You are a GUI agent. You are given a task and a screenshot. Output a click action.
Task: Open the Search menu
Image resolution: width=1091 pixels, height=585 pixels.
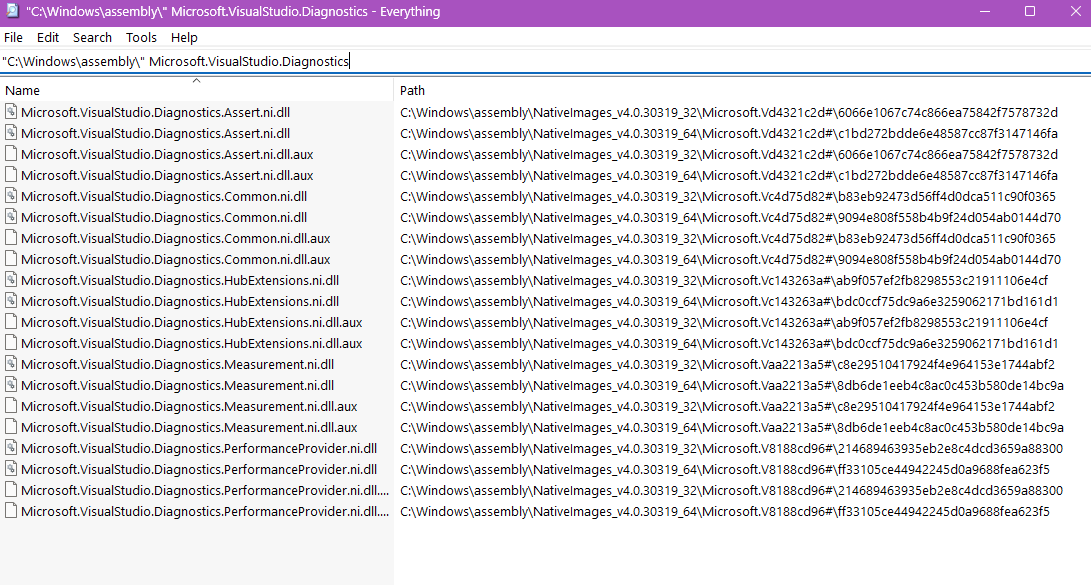pyautogui.click(x=93, y=38)
